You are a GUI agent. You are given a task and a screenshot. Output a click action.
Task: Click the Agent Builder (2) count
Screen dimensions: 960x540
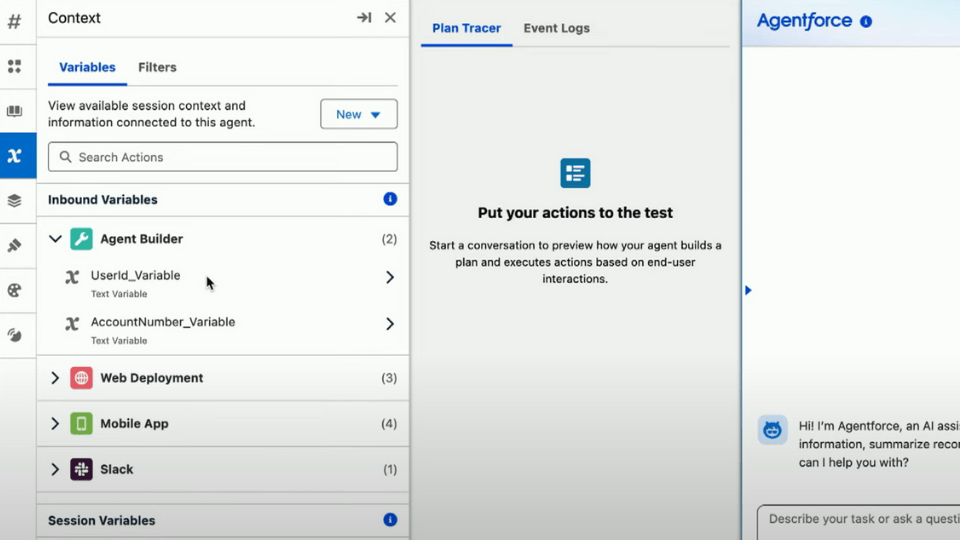coord(389,239)
